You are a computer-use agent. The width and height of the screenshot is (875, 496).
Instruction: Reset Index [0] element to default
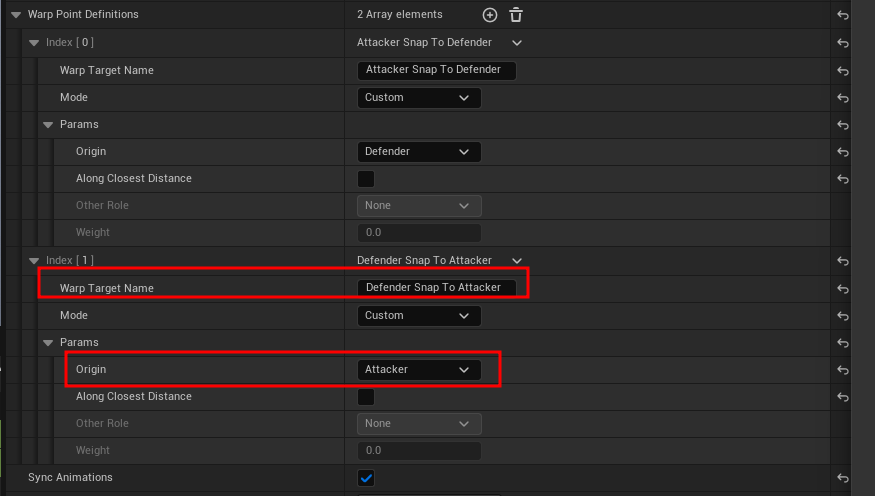click(x=843, y=43)
